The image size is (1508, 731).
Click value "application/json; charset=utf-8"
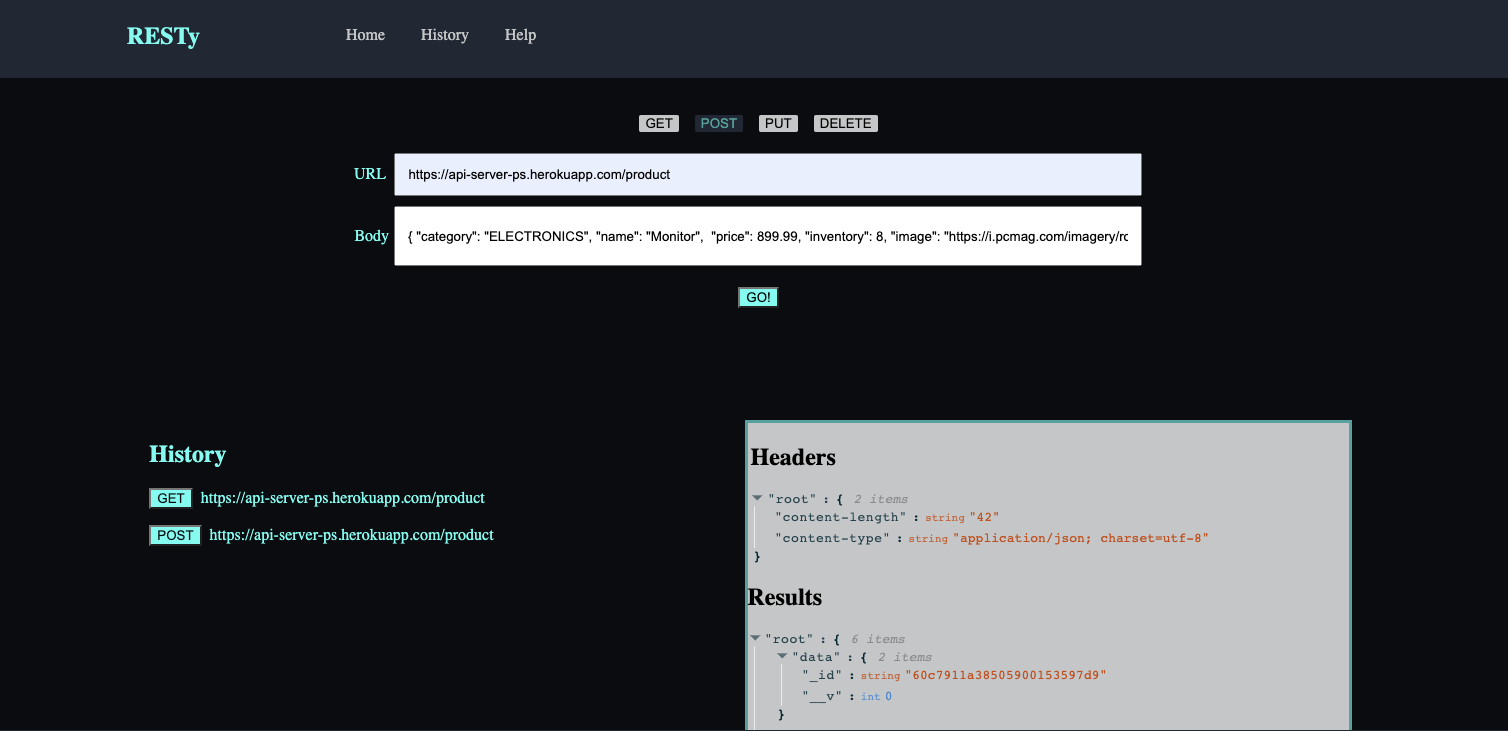1081,538
